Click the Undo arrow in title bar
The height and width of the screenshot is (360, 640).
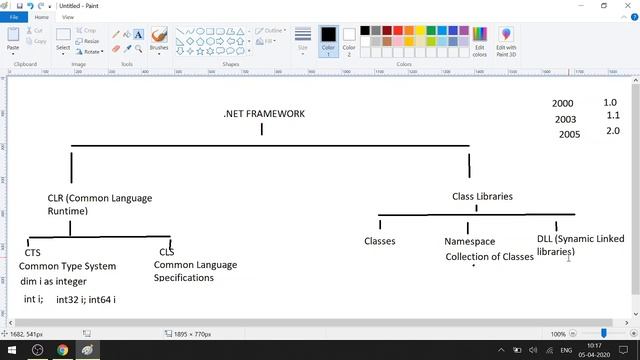click(x=30, y=6)
